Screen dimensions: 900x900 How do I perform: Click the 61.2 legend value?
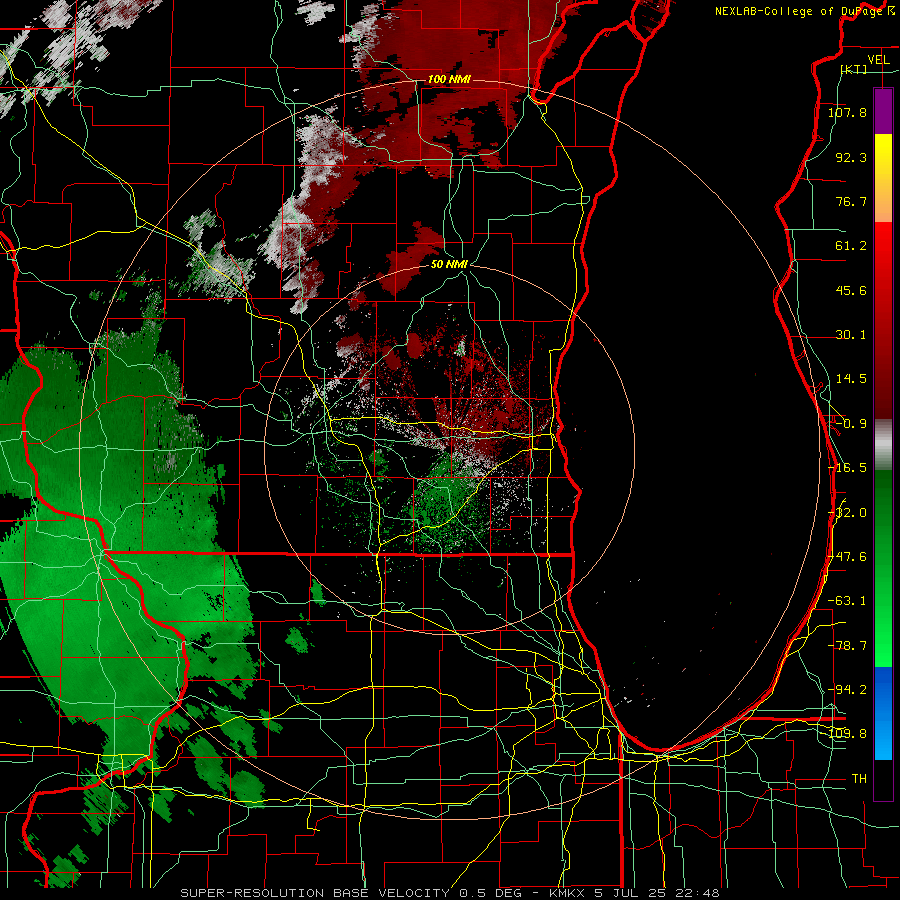pyautogui.click(x=851, y=246)
